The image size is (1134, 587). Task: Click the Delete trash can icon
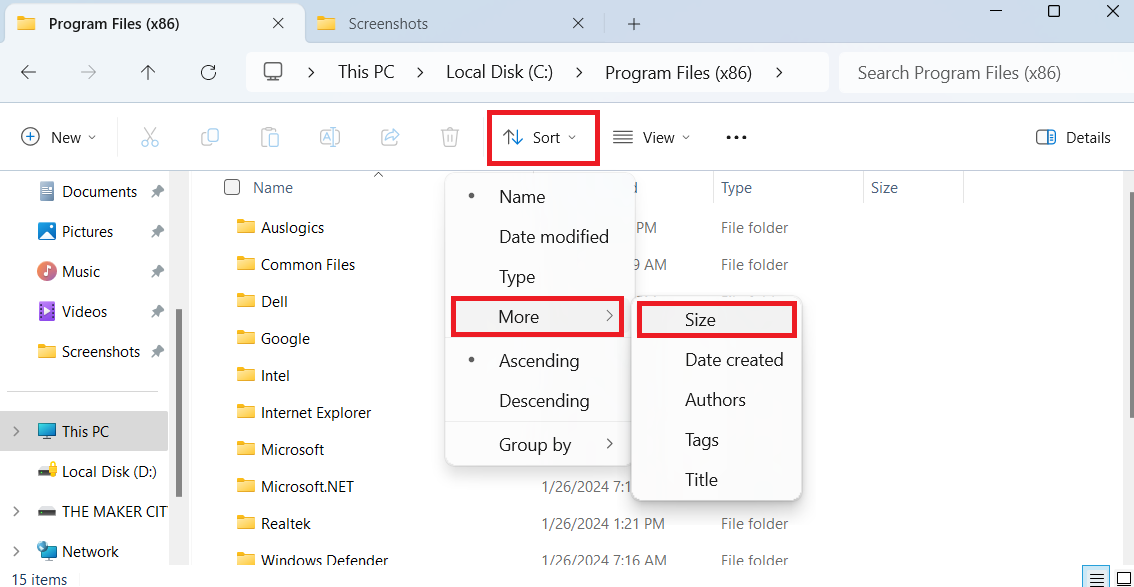450,137
